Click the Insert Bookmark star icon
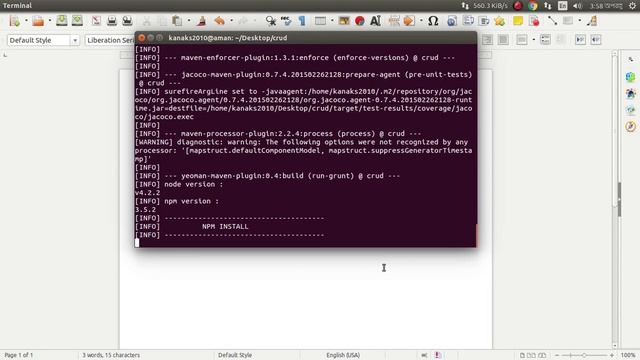The image size is (640, 360). pyautogui.click(x=500, y=21)
